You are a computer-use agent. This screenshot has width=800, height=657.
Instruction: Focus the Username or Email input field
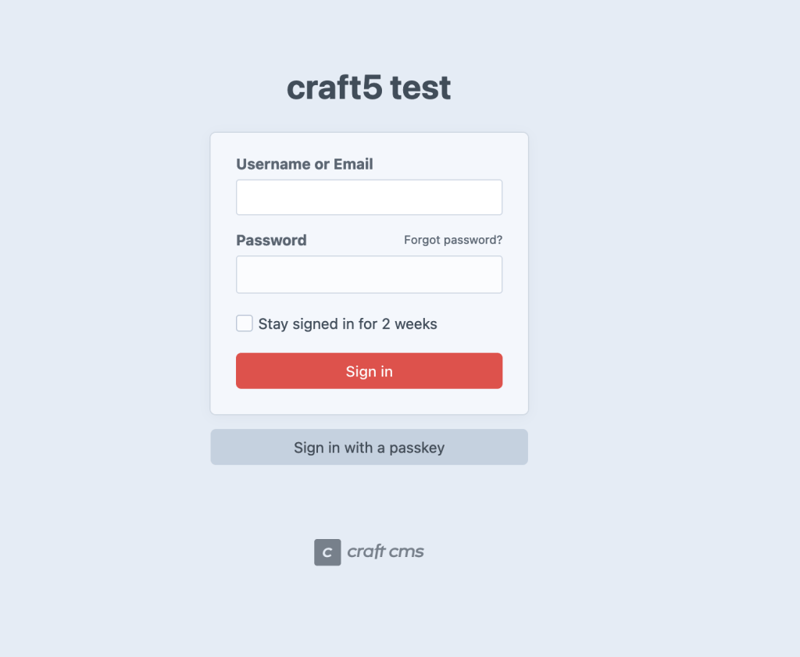point(369,197)
